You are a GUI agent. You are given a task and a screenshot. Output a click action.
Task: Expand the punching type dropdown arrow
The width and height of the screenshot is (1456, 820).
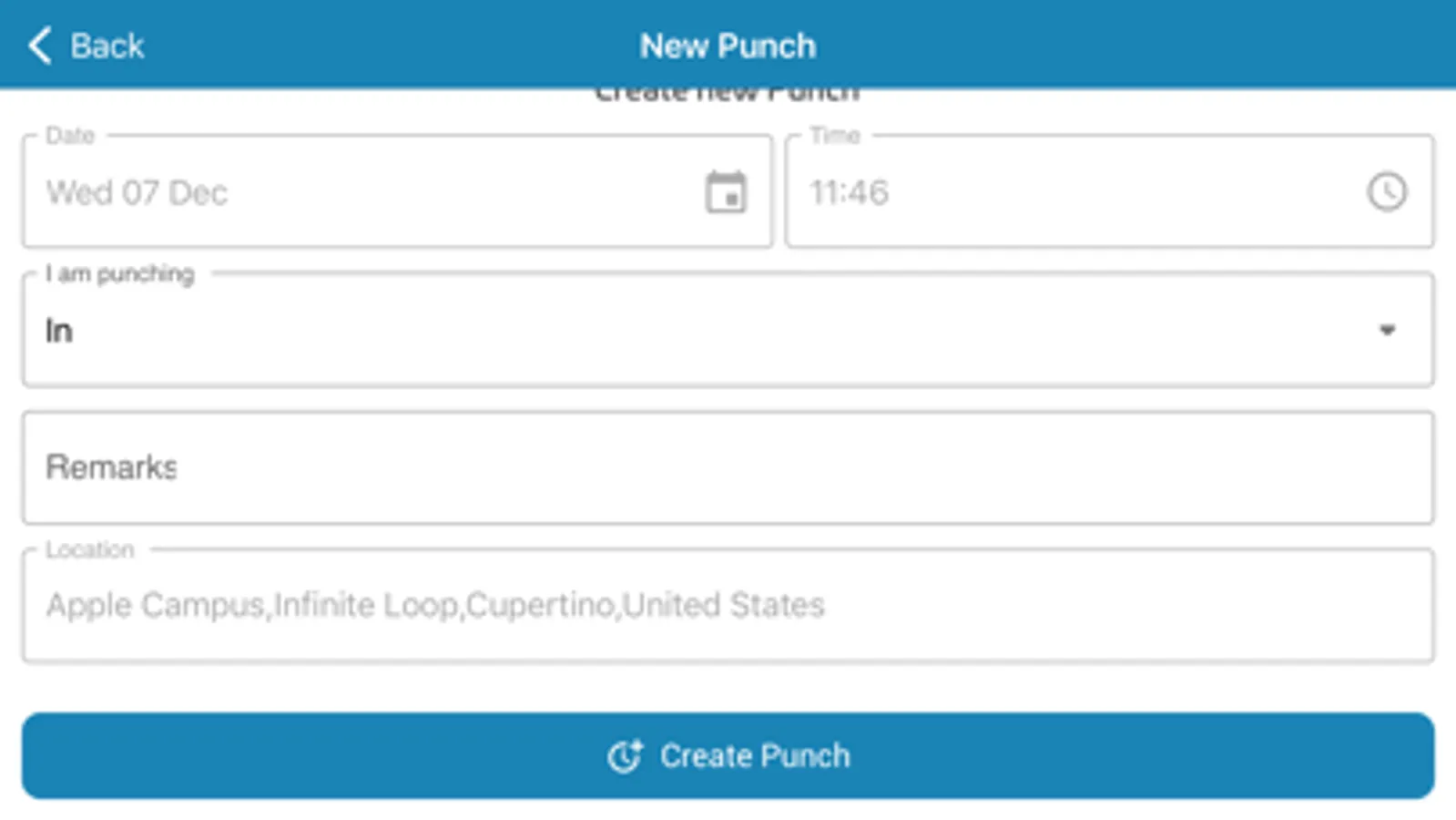tap(1387, 330)
